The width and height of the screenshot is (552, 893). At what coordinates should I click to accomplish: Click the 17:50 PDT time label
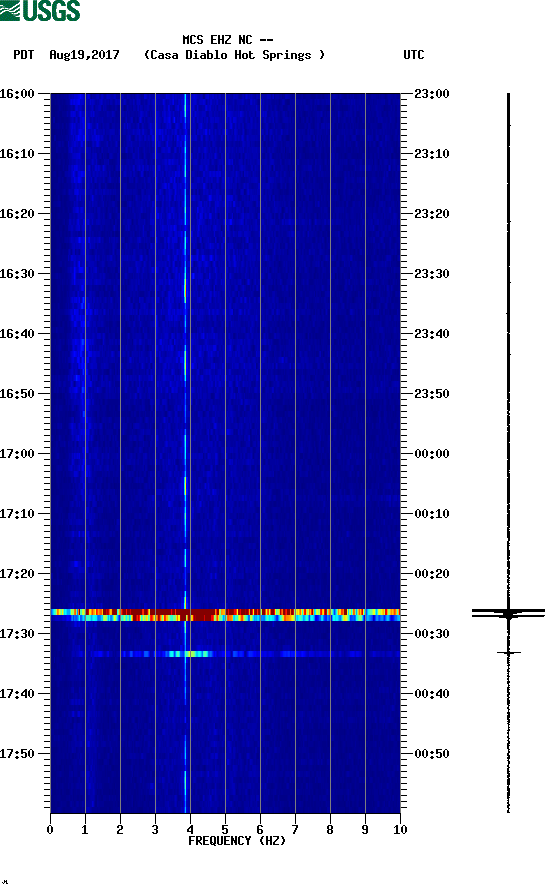[x=17, y=753]
